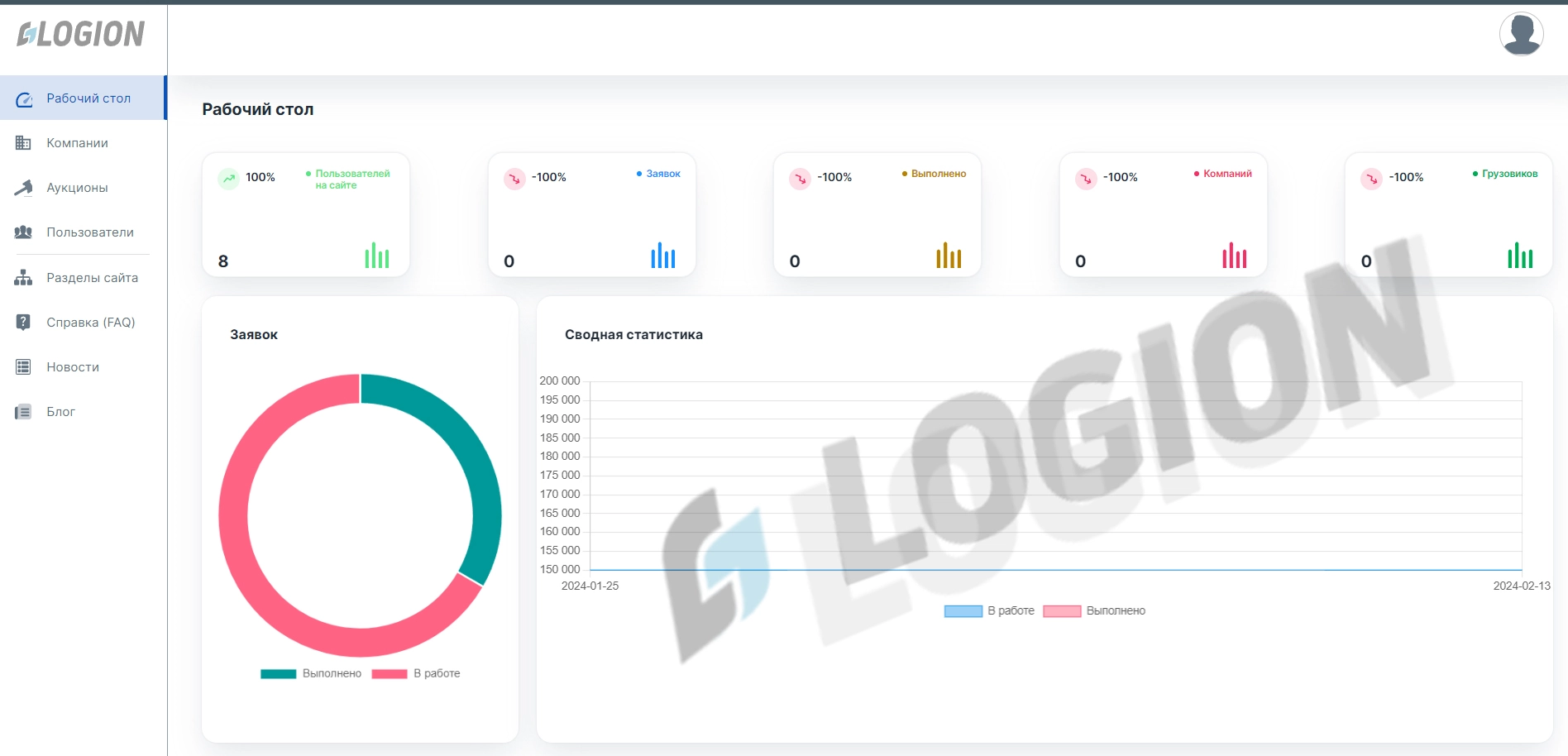Click pink В работе swatch under donut
This screenshot has height=756, width=1568.
tap(390, 674)
